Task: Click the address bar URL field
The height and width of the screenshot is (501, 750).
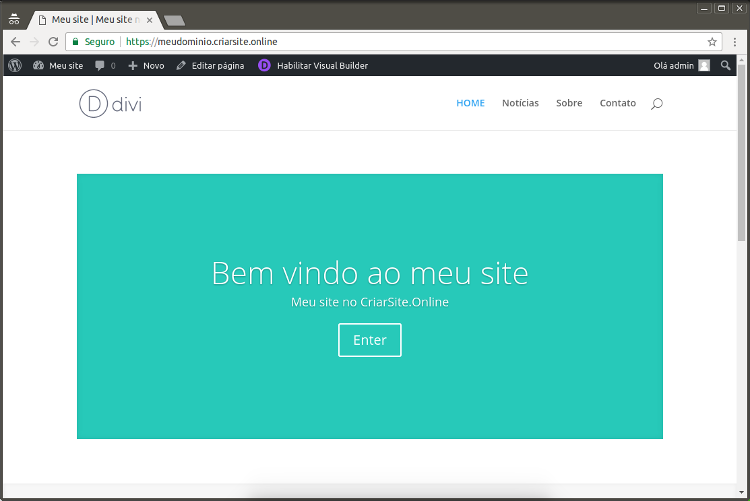Action: tap(400, 42)
